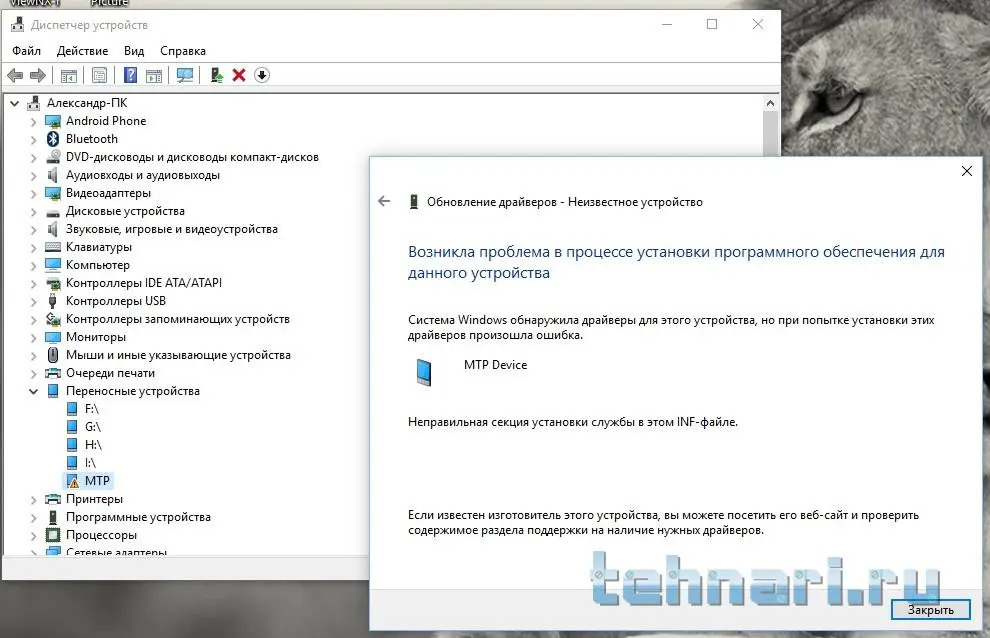Expand the Android Phone category
Viewport: 990px width, 638px height.
pos(33,121)
